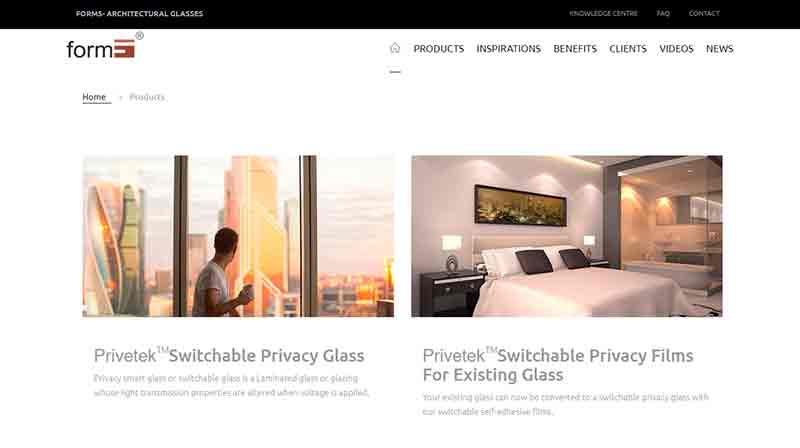Image resolution: width=800 pixels, height=448 pixels.
Task: Click the self-adhesive films description text
Action: tap(565, 404)
